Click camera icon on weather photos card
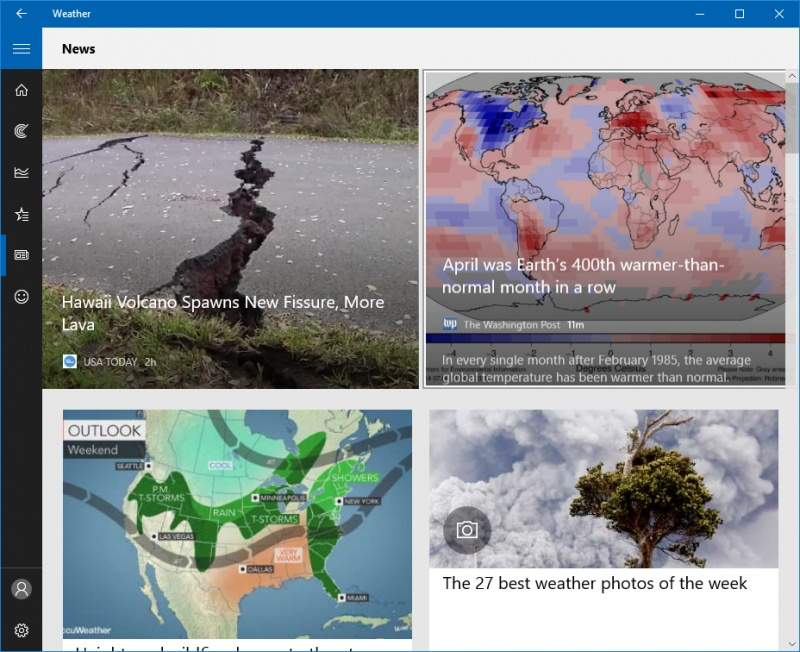The width and height of the screenshot is (800, 652). pyautogui.click(x=467, y=530)
